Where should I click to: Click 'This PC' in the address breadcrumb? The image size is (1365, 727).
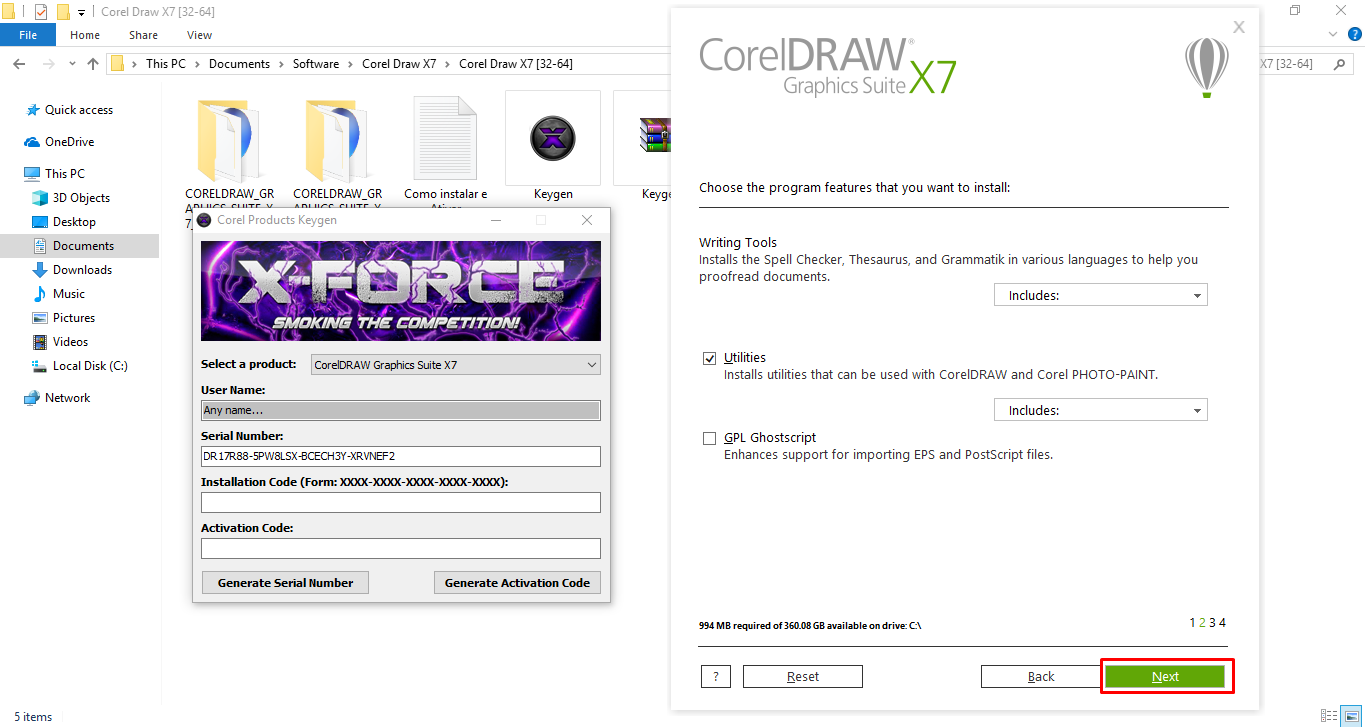click(166, 64)
